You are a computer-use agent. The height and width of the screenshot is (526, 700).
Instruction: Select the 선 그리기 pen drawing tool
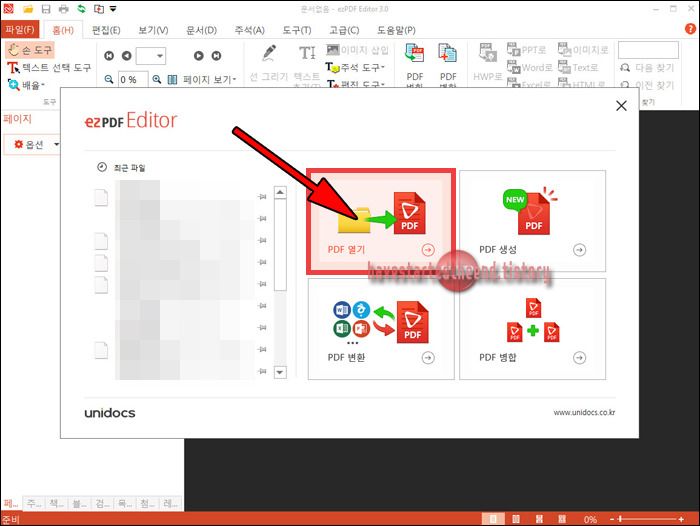click(x=269, y=63)
